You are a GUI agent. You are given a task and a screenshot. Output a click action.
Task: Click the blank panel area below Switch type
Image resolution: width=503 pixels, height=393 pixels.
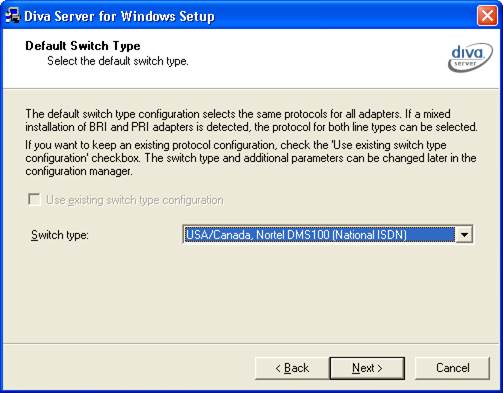[x=251, y=293]
